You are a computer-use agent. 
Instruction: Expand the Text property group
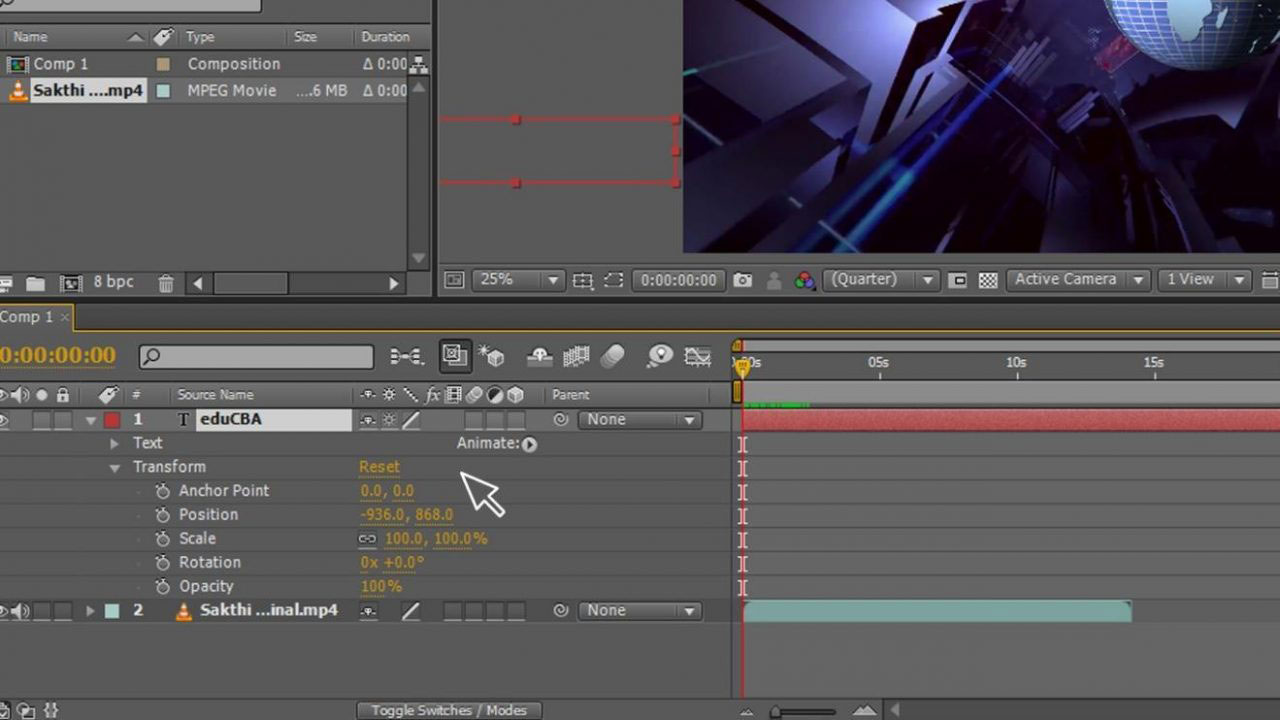point(115,443)
